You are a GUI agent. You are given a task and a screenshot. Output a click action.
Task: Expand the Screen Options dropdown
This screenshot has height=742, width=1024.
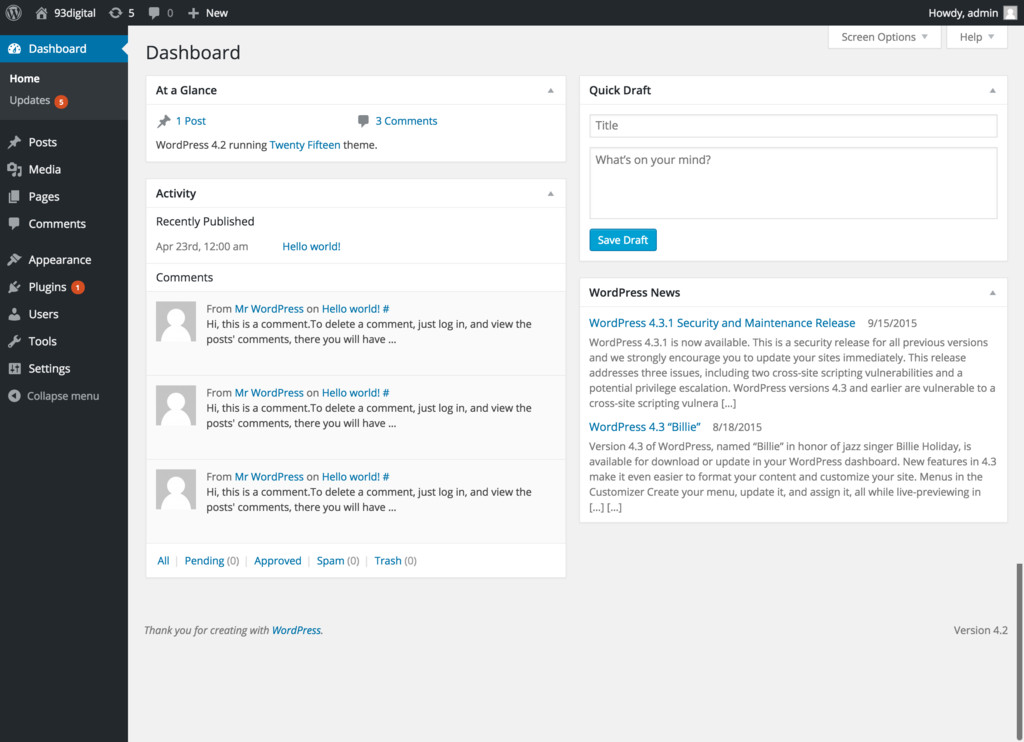click(884, 37)
